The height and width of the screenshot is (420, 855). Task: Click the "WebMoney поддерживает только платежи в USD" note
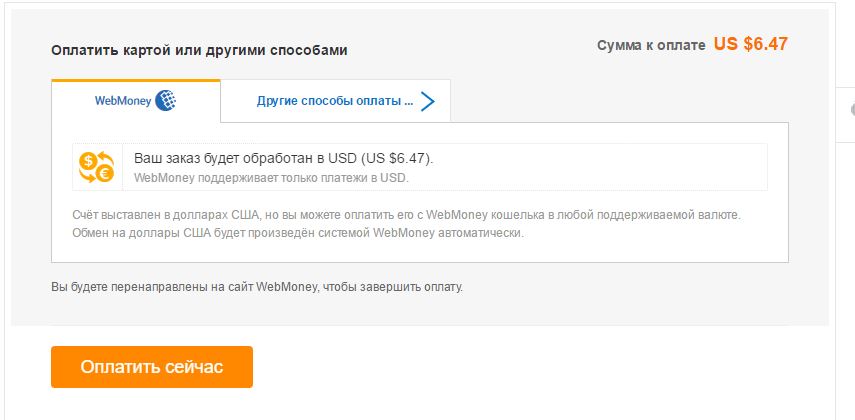point(271,178)
